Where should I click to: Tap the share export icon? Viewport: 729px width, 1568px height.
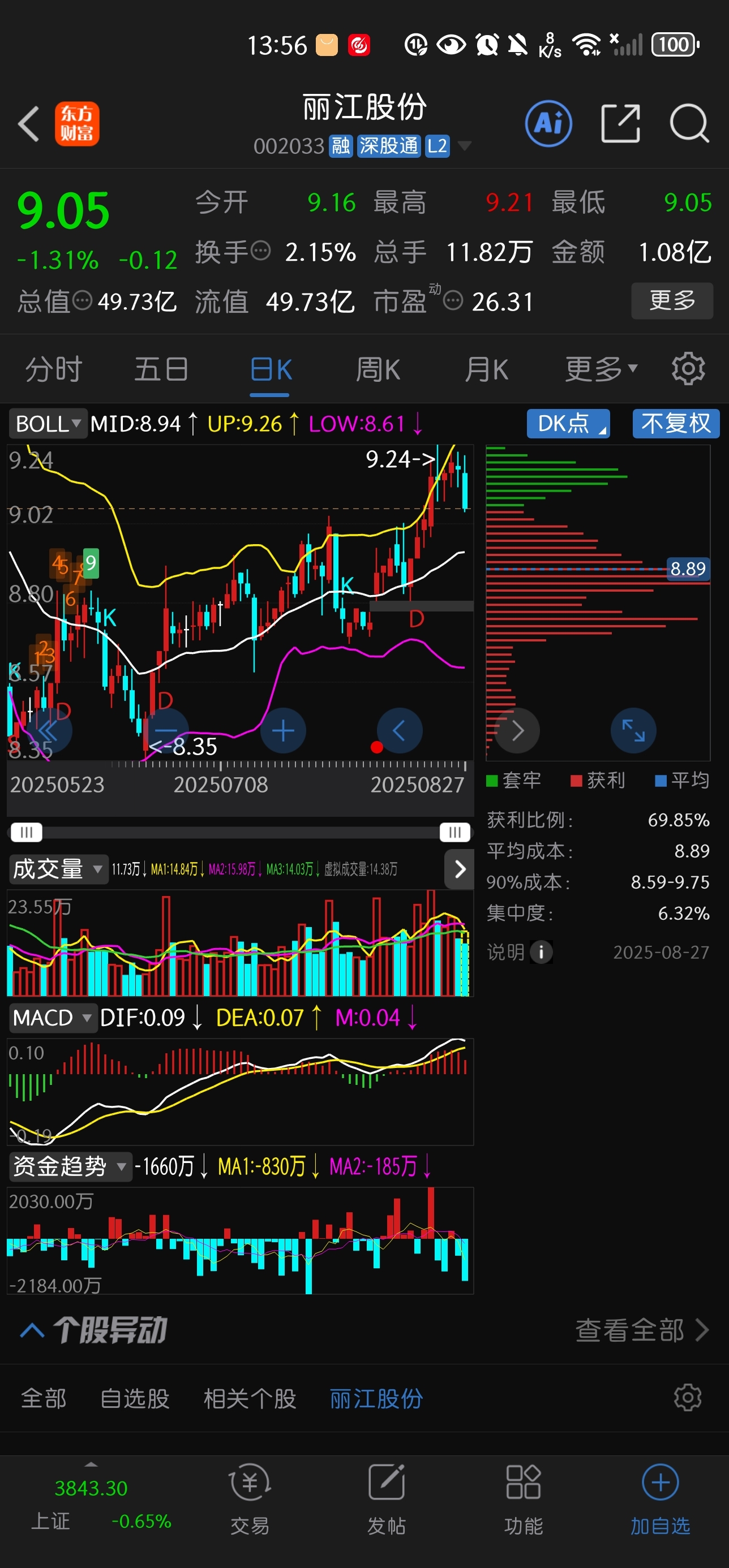[620, 123]
